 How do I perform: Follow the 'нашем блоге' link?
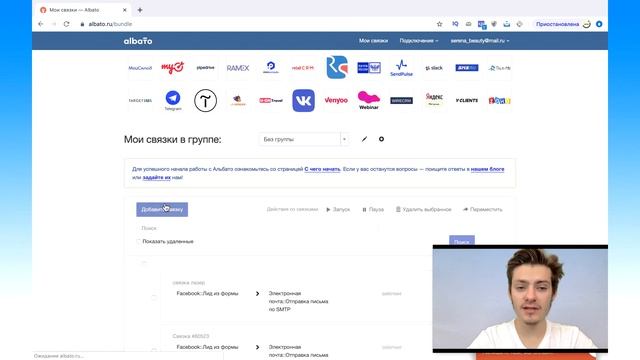[x=487, y=169]
